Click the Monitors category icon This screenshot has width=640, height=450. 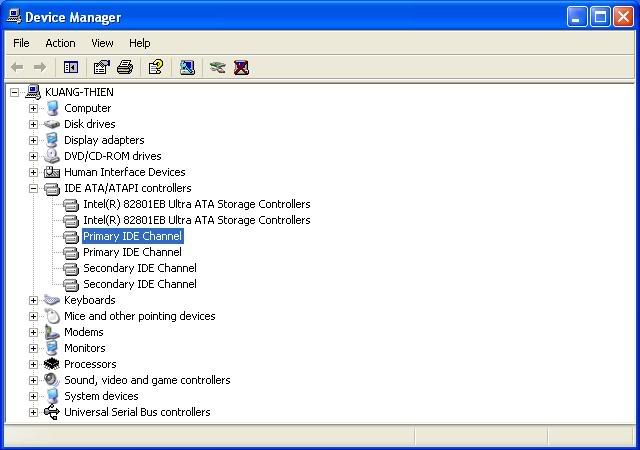pyautogui.click(x=52, y=348)
